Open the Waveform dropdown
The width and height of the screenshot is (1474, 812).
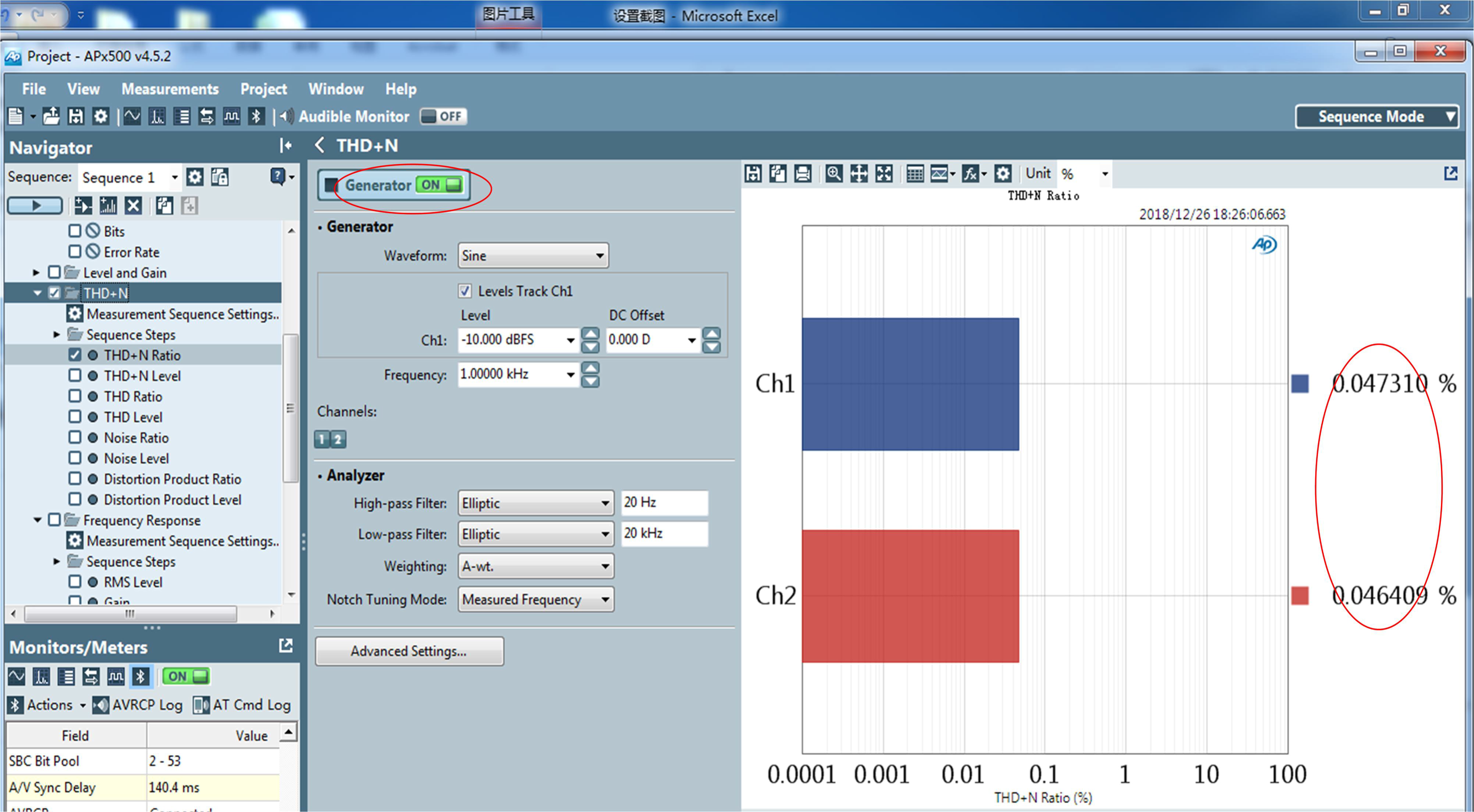click(533, 255)
